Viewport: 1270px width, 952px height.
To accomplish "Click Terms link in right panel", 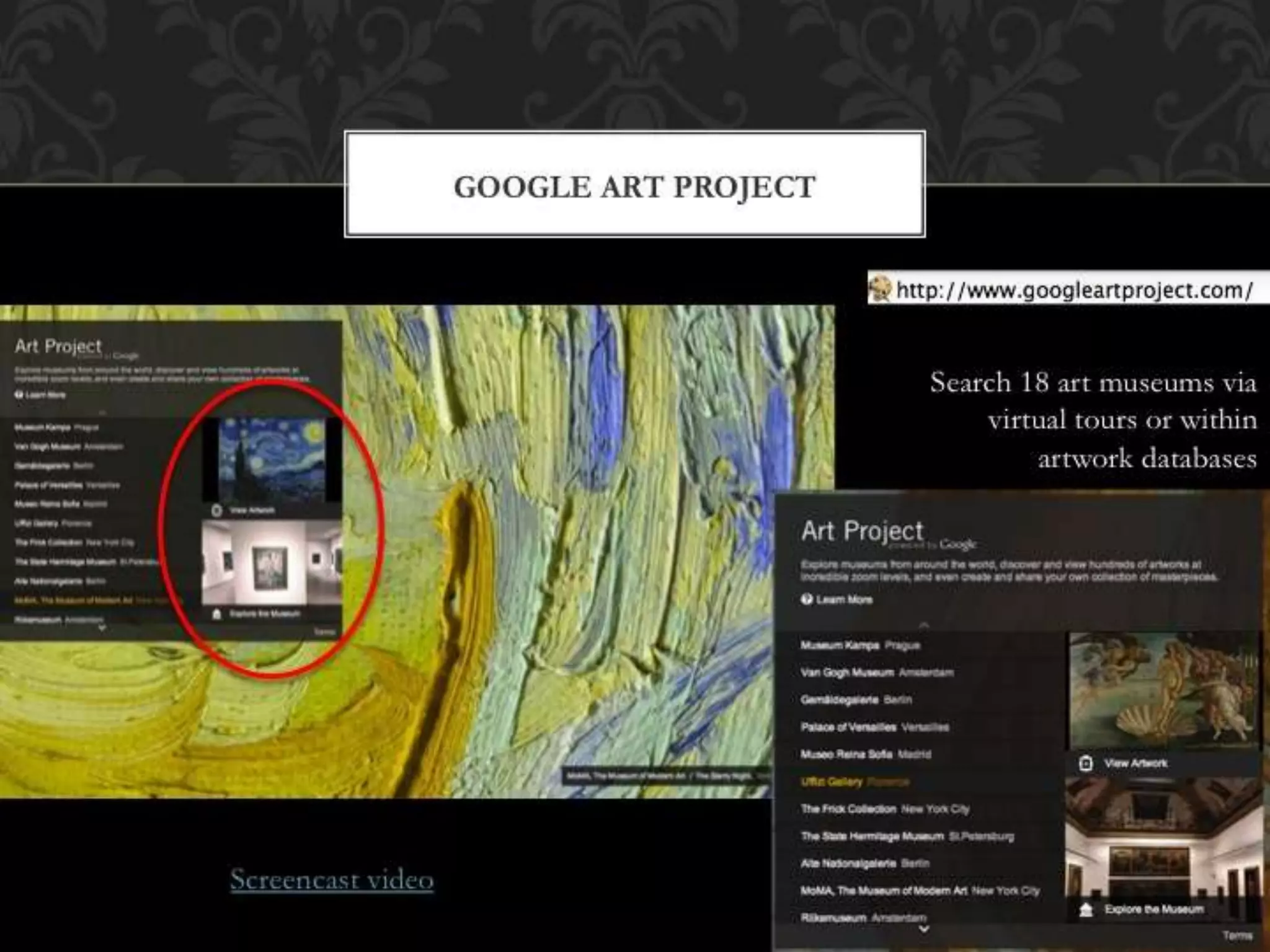I will [x=1238, y=935].
